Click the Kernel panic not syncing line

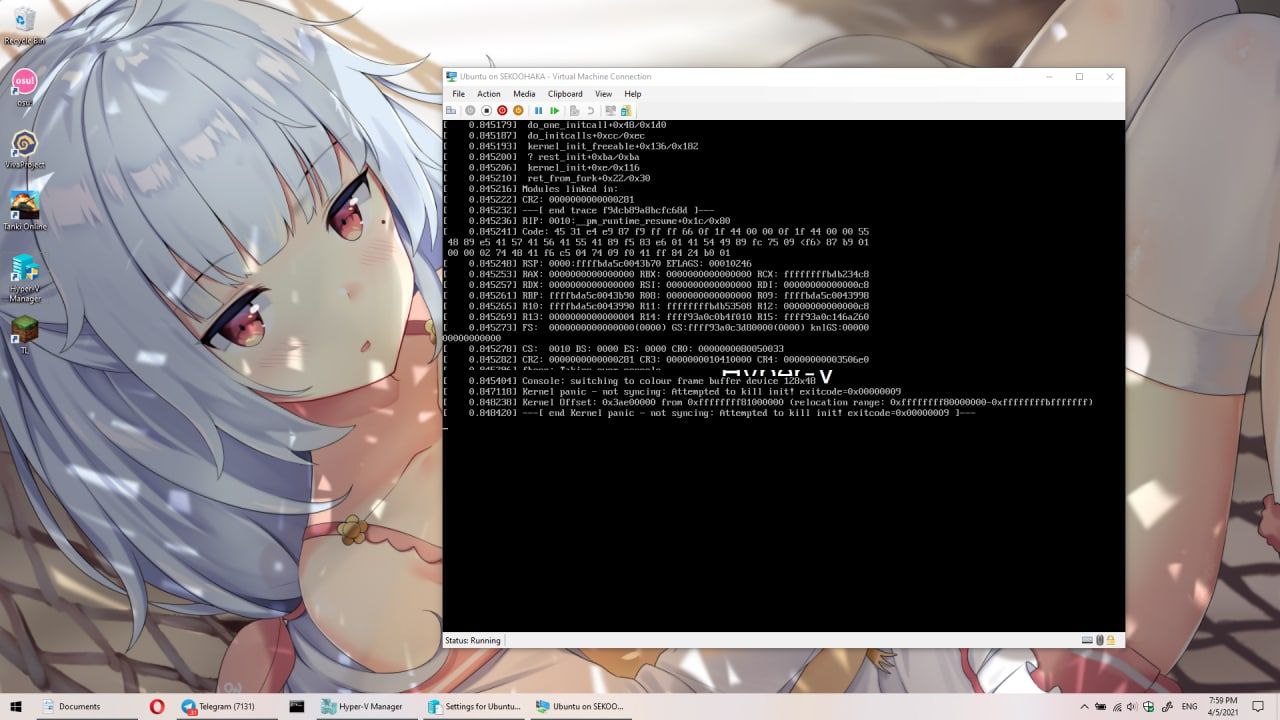tap(711, 392)
